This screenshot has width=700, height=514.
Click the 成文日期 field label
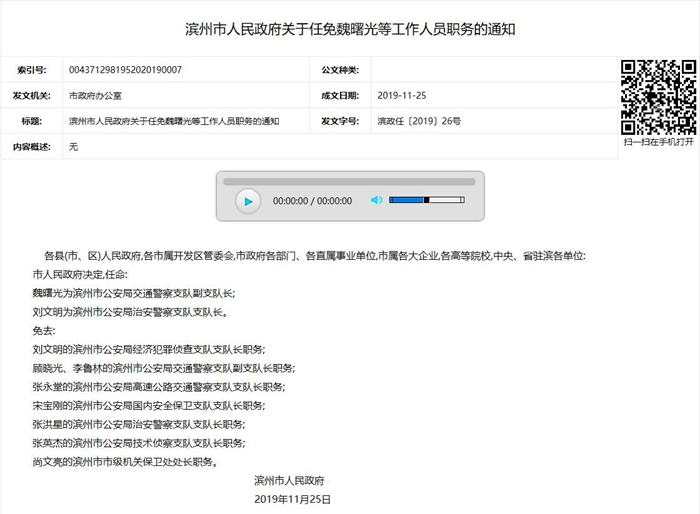point(339,96)
